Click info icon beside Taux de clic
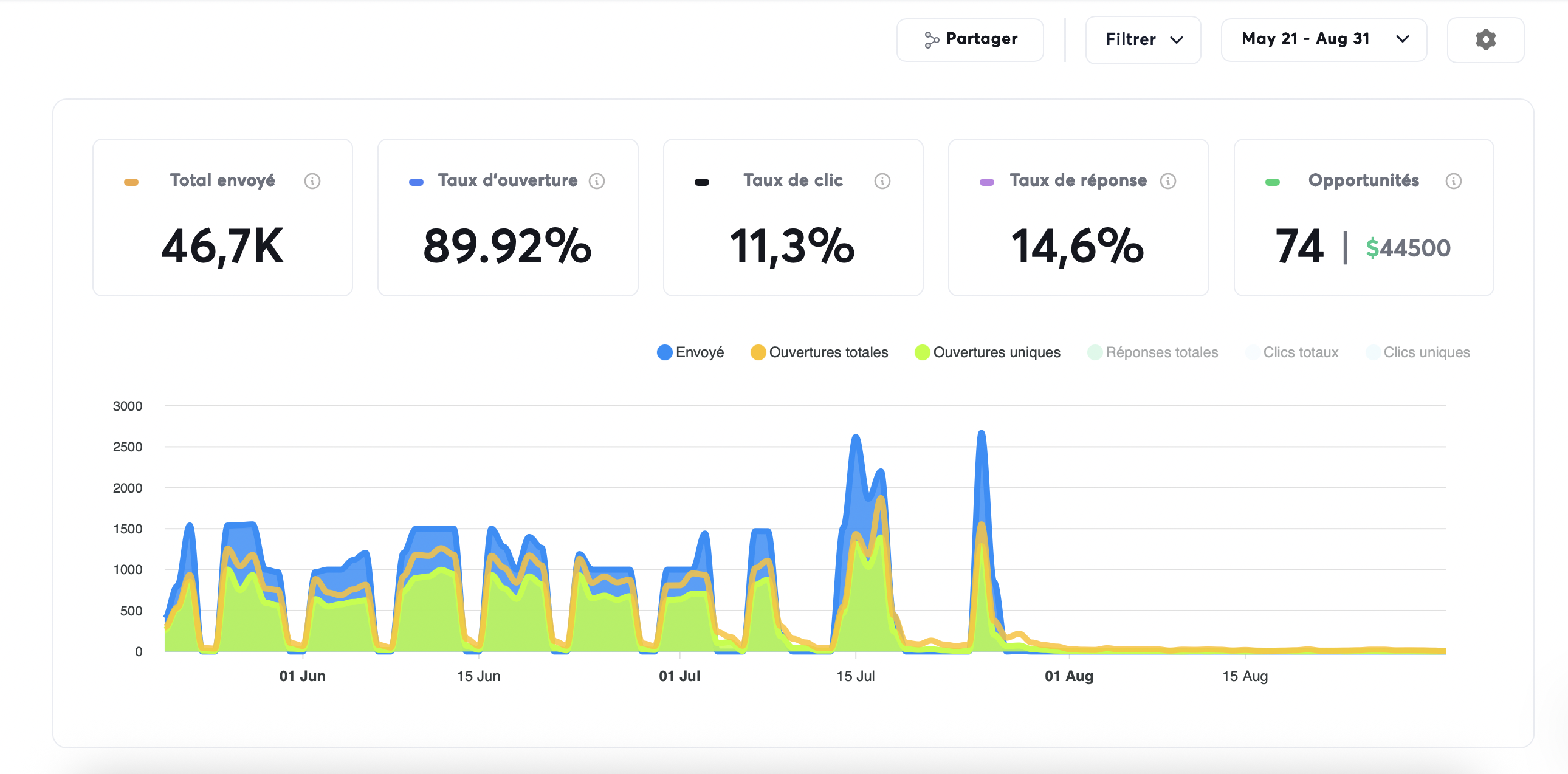 (882, 180)
